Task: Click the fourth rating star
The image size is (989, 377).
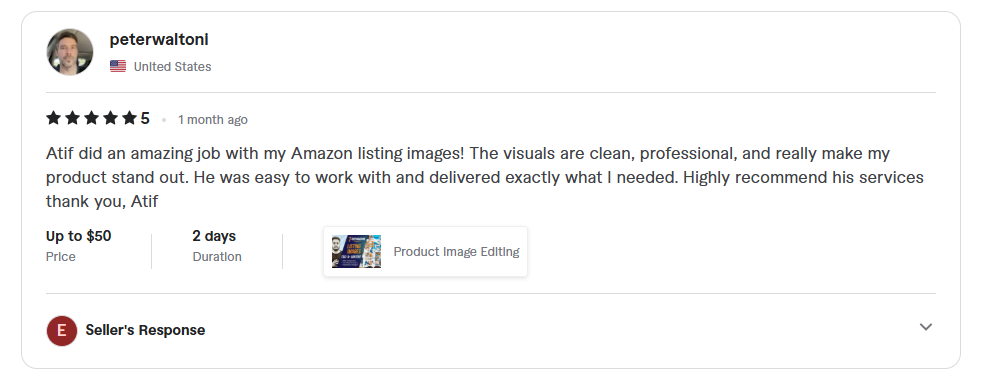Action: pyautogui.click(x=110, y=118)
